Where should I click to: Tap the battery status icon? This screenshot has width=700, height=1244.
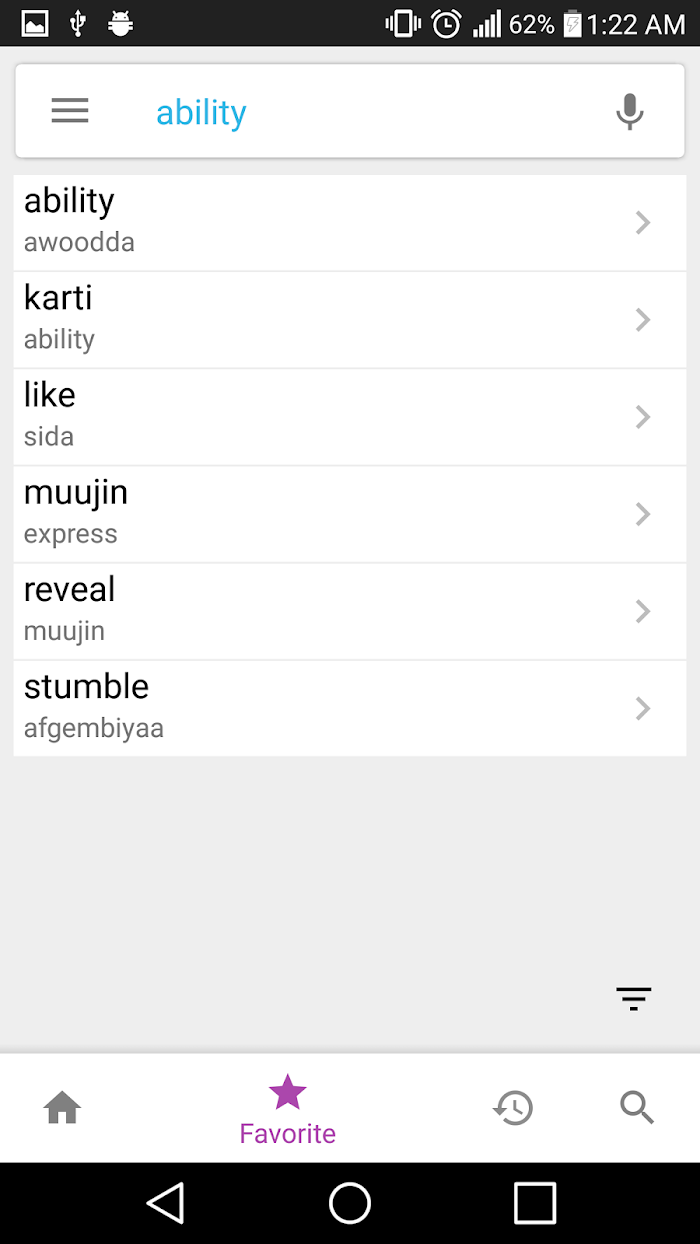click(572, 24)
